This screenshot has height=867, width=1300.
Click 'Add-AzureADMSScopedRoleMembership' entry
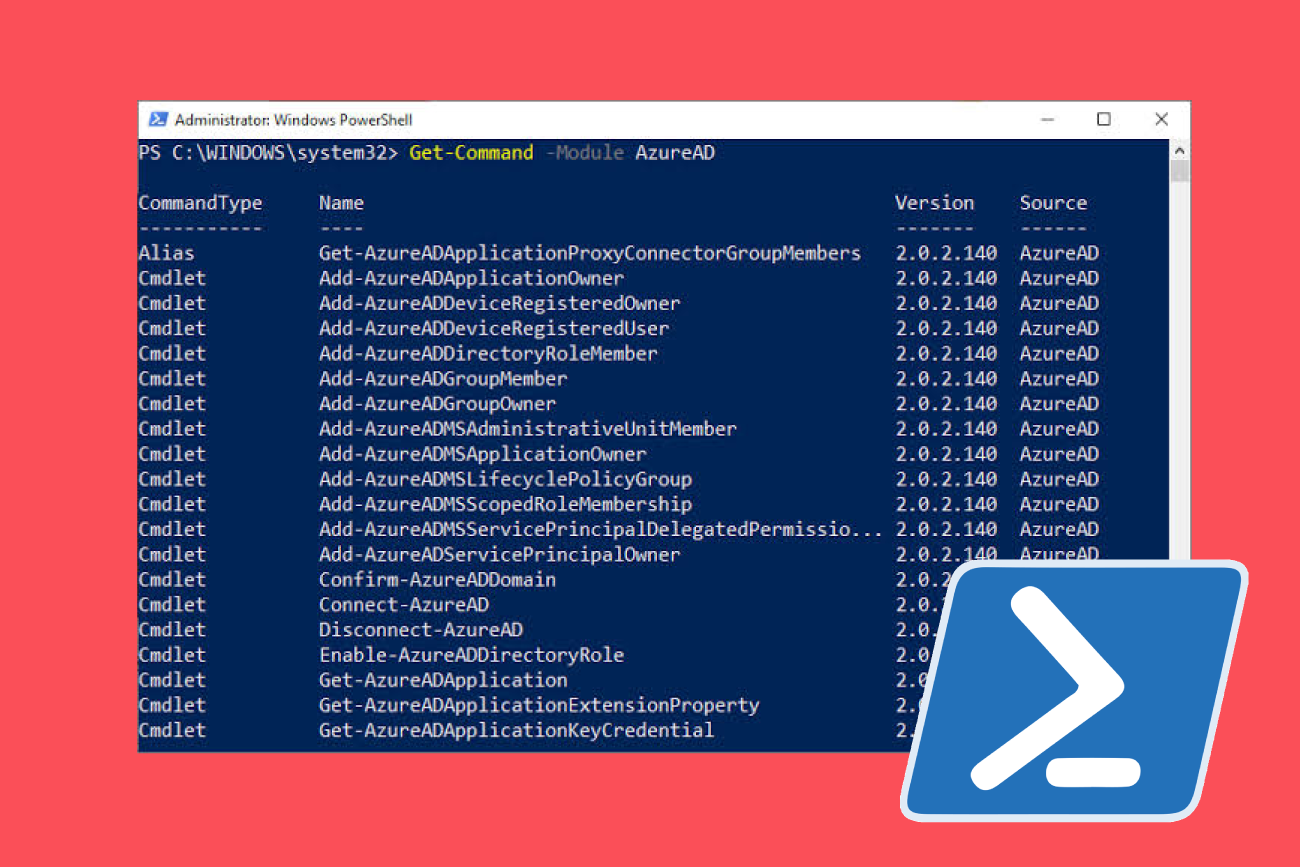tap(505, 504)
